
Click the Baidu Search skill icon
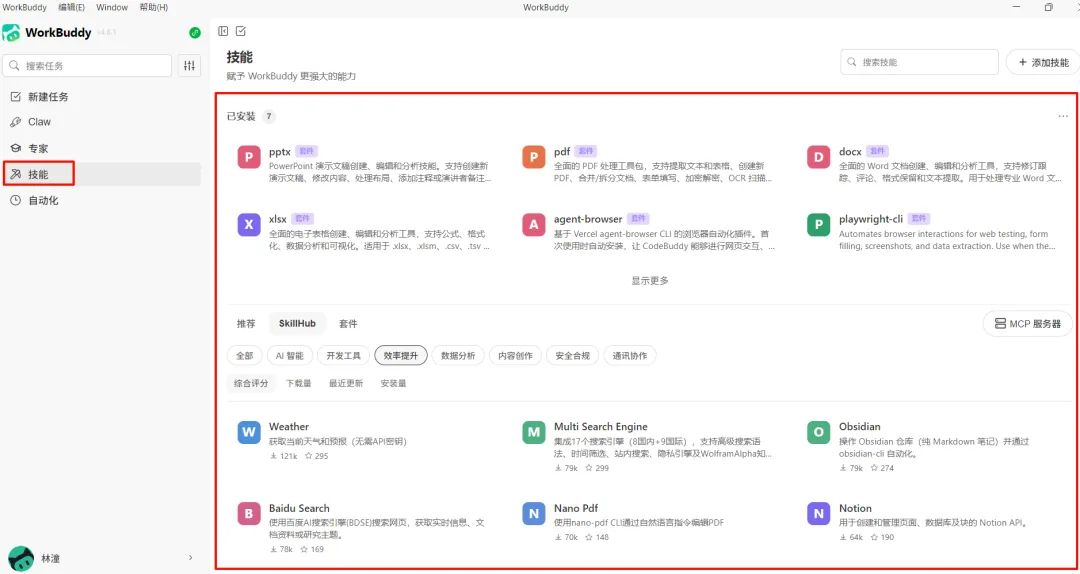coord(249,514)
